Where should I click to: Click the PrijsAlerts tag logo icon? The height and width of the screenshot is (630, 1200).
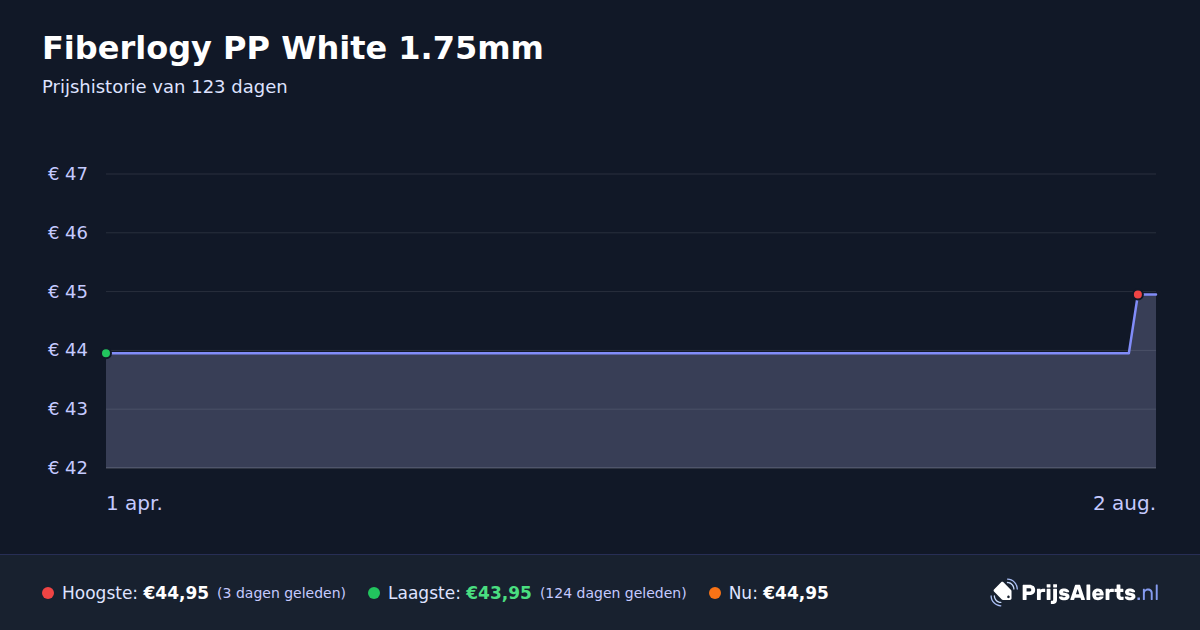[x=1003, y=593]
